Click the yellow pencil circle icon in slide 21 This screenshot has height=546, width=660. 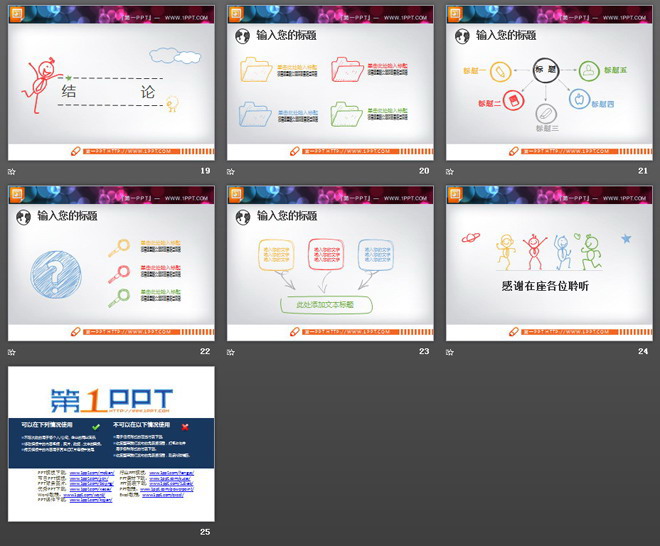point(500,72)
